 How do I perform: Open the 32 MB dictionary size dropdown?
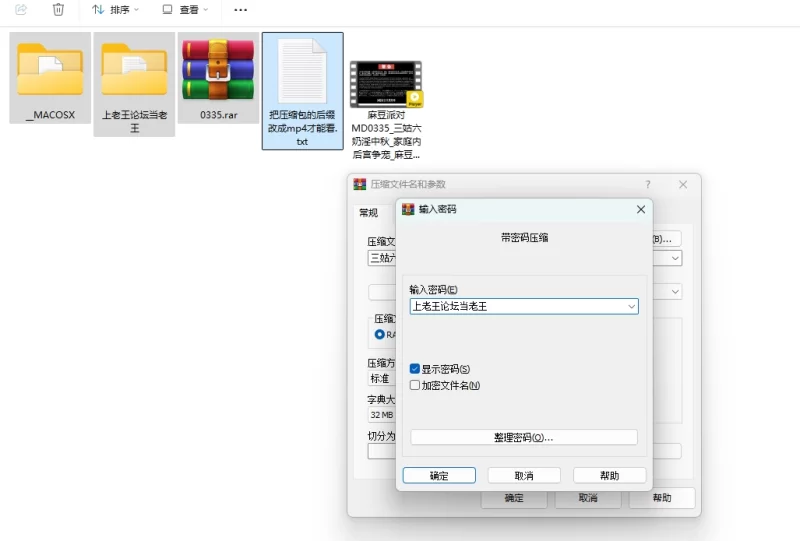coord(382,414)
